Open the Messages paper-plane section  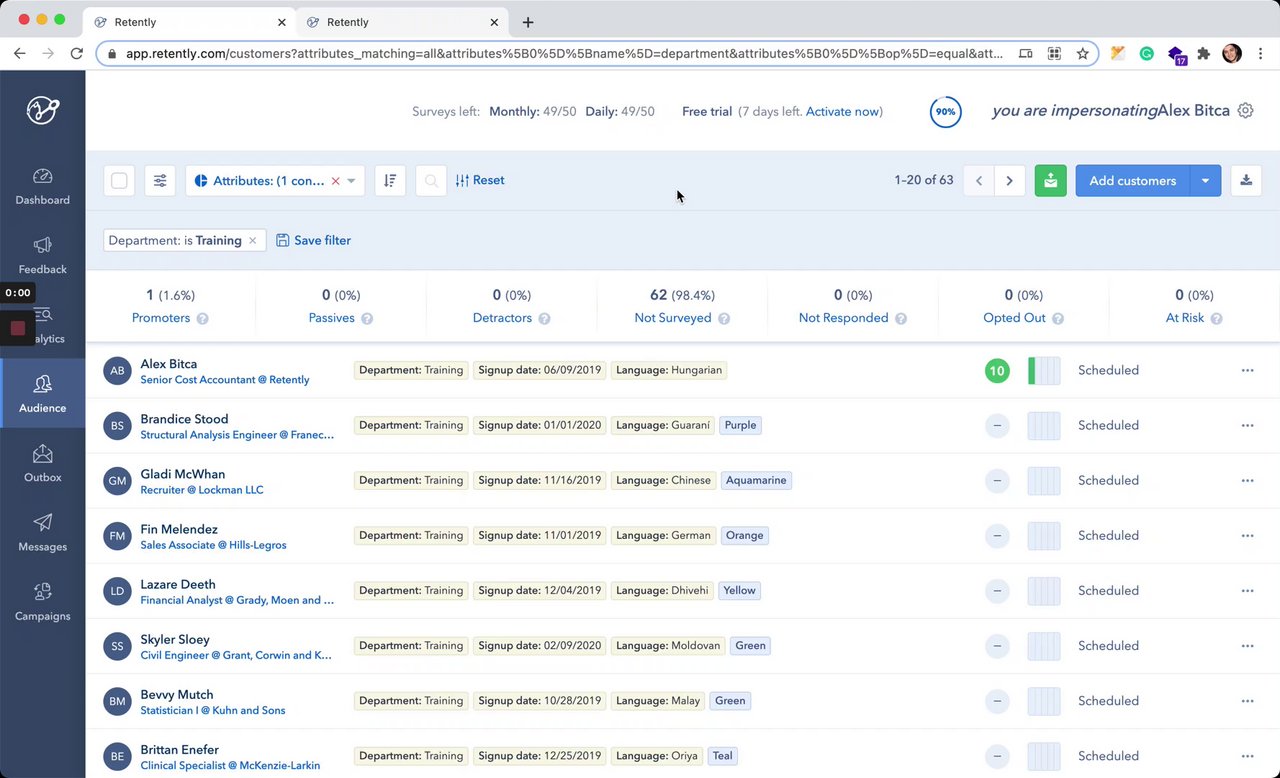(42, 533)
